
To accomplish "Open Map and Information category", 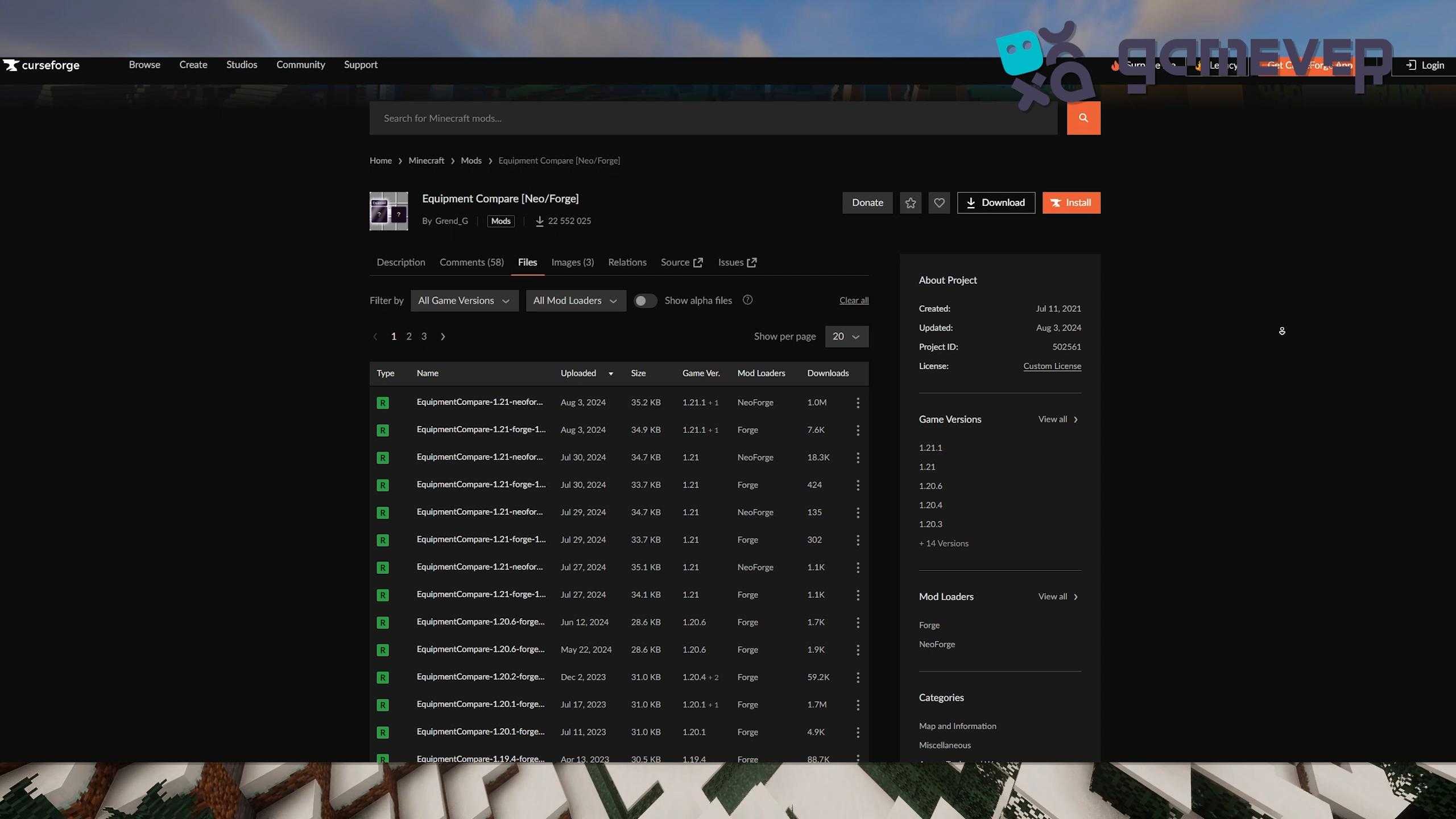I will click(957, 726).
